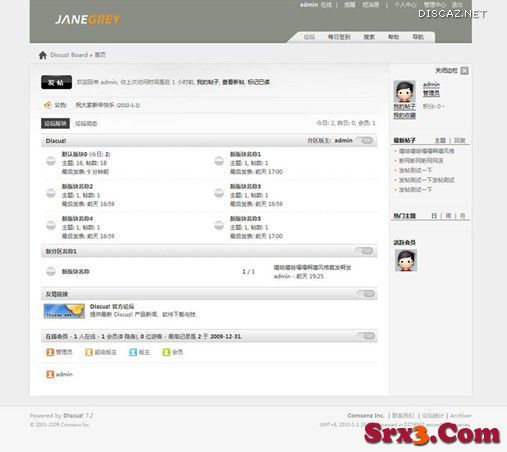Click the forum status icon beside 默认版块0
The width and height of the screenshot is (507, 452).
tap(51, 161)
